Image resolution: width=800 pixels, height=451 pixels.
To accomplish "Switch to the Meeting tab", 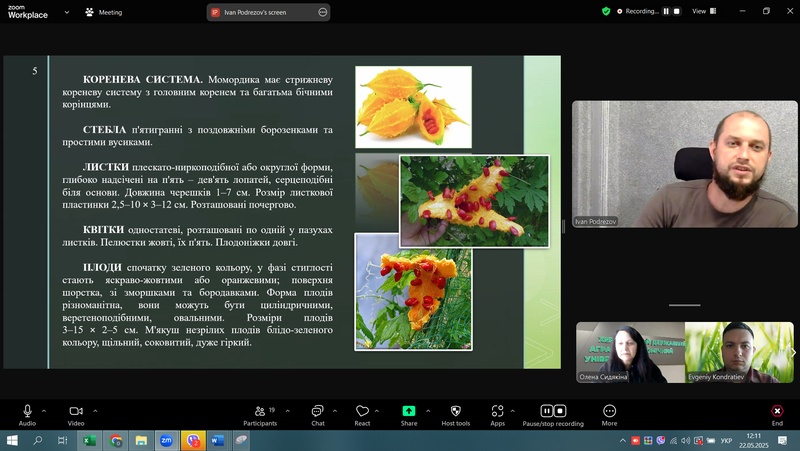I will click(x=105, y=12).
